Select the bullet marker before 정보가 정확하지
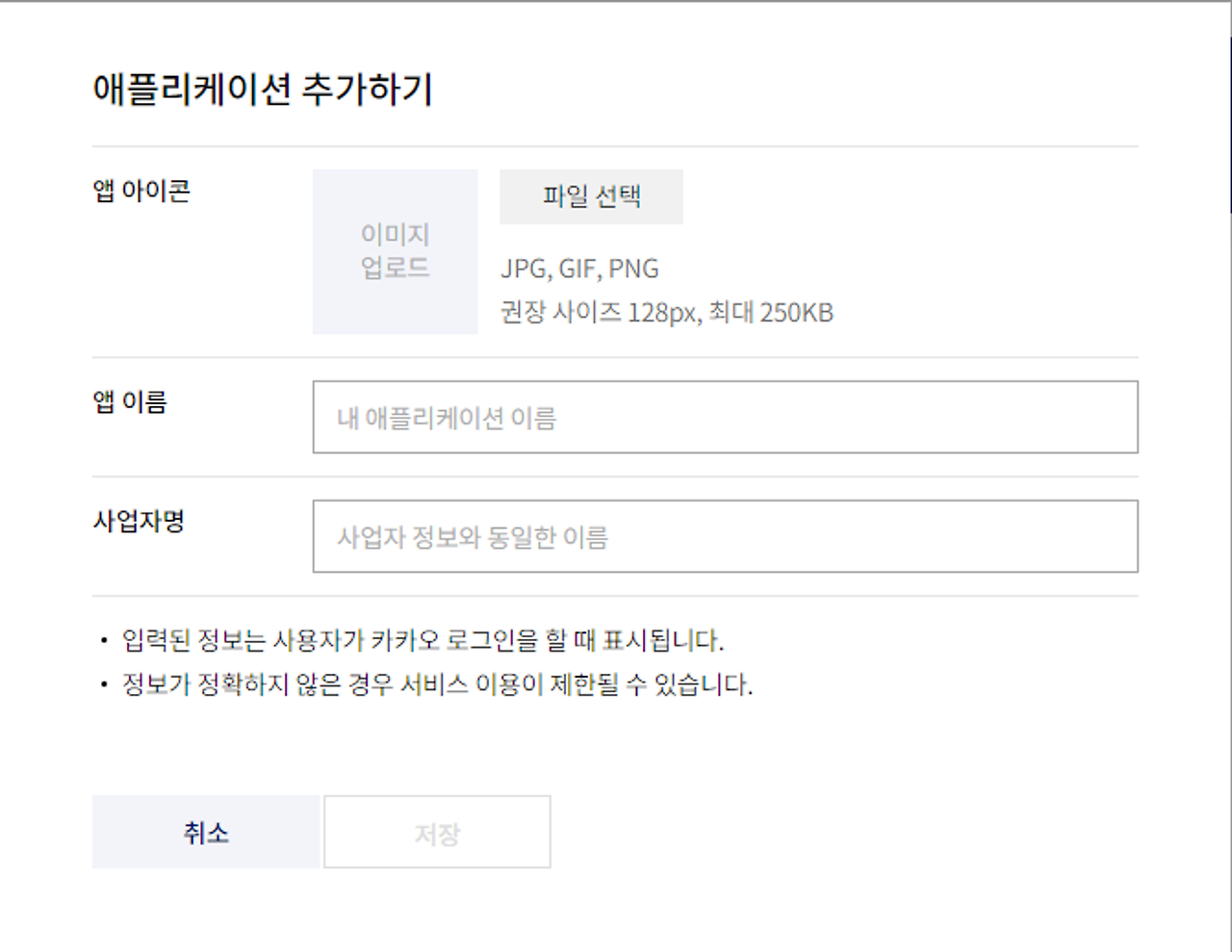 tap(104, 685)
